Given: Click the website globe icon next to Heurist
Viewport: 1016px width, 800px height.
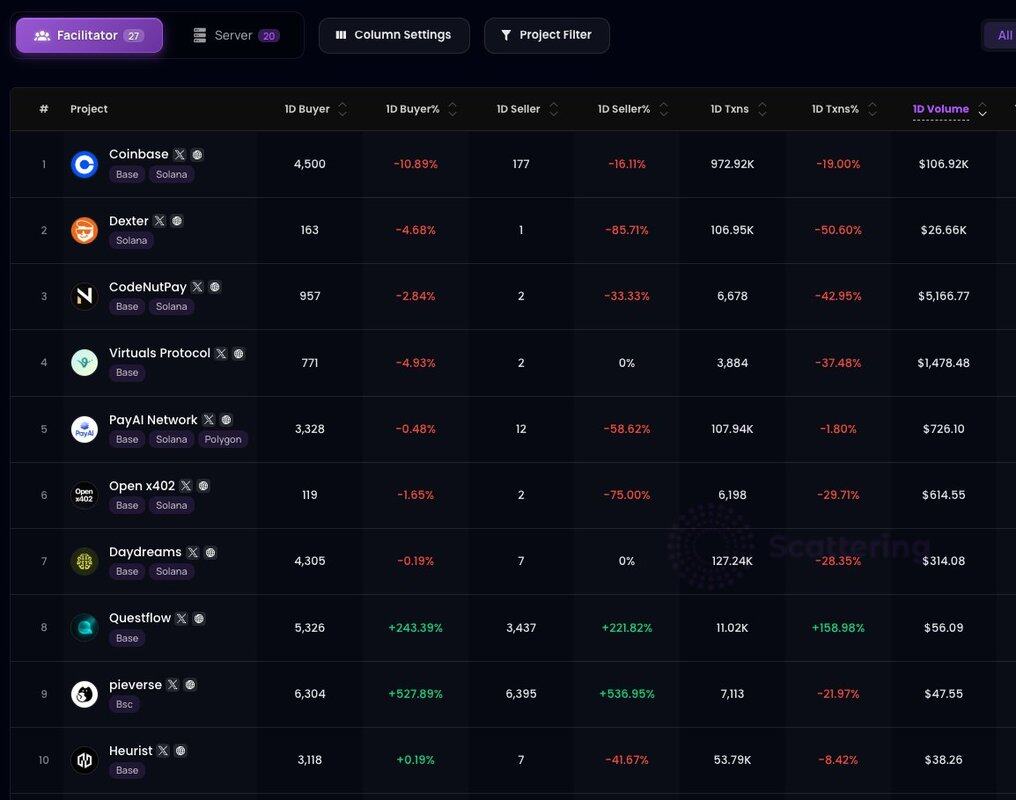Looking at the screenshot, I should tap(181, 751).
